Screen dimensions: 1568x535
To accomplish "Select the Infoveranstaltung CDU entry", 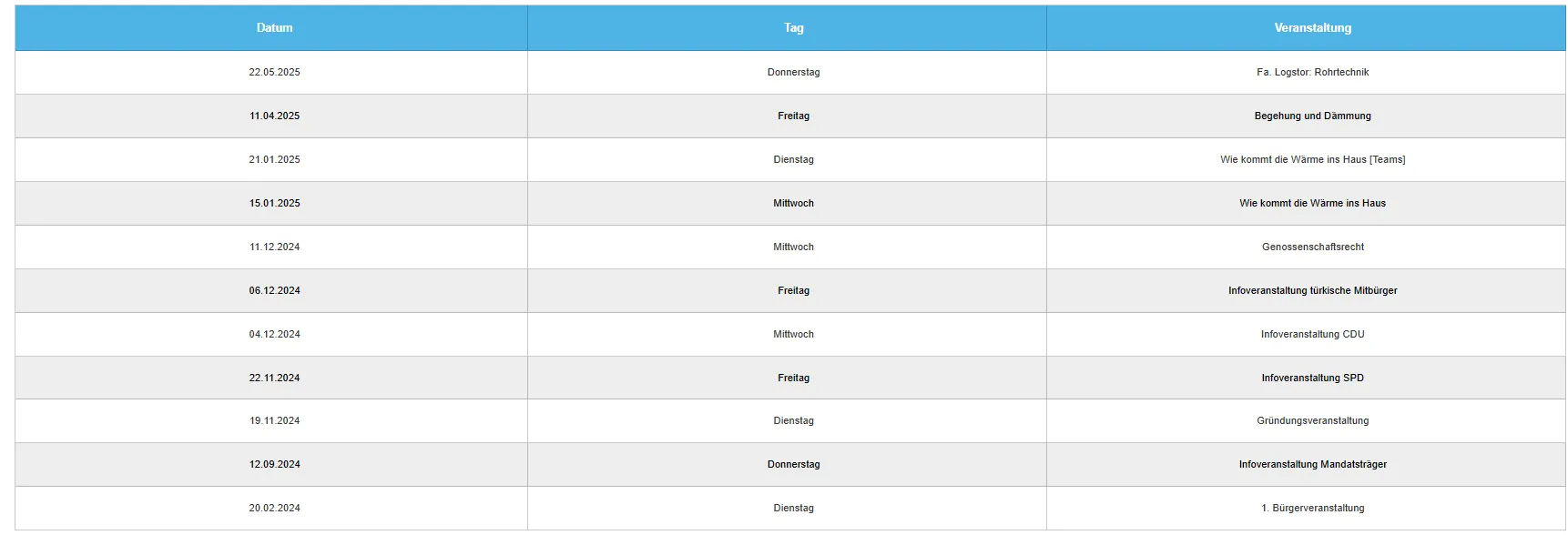I will (x=1312, y=335).
